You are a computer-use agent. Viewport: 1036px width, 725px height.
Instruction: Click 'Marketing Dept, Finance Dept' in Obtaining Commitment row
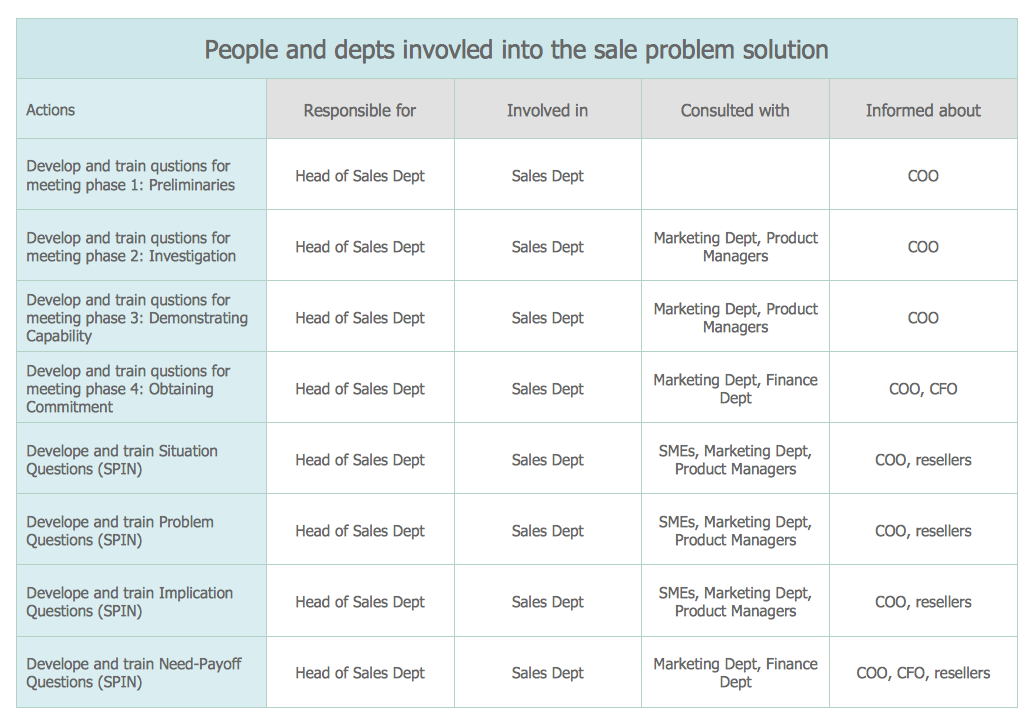tap(735, 389)
